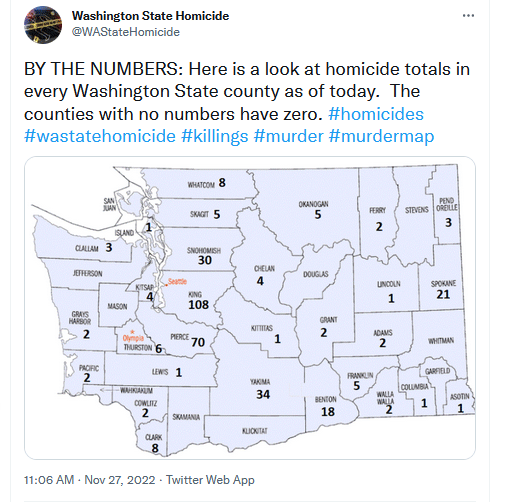
Task: Click the Whatcom county 8 label
Action: click(x=222, y=183)
